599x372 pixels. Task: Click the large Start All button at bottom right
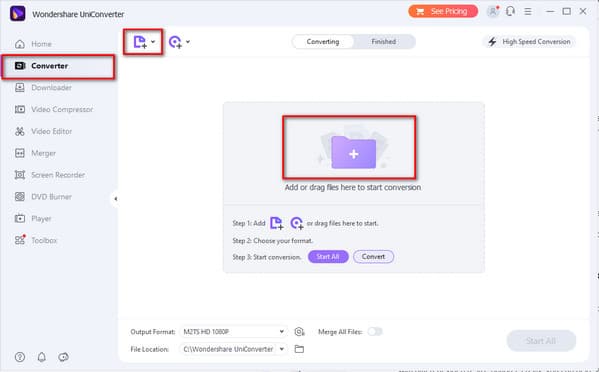pos(541,341)
